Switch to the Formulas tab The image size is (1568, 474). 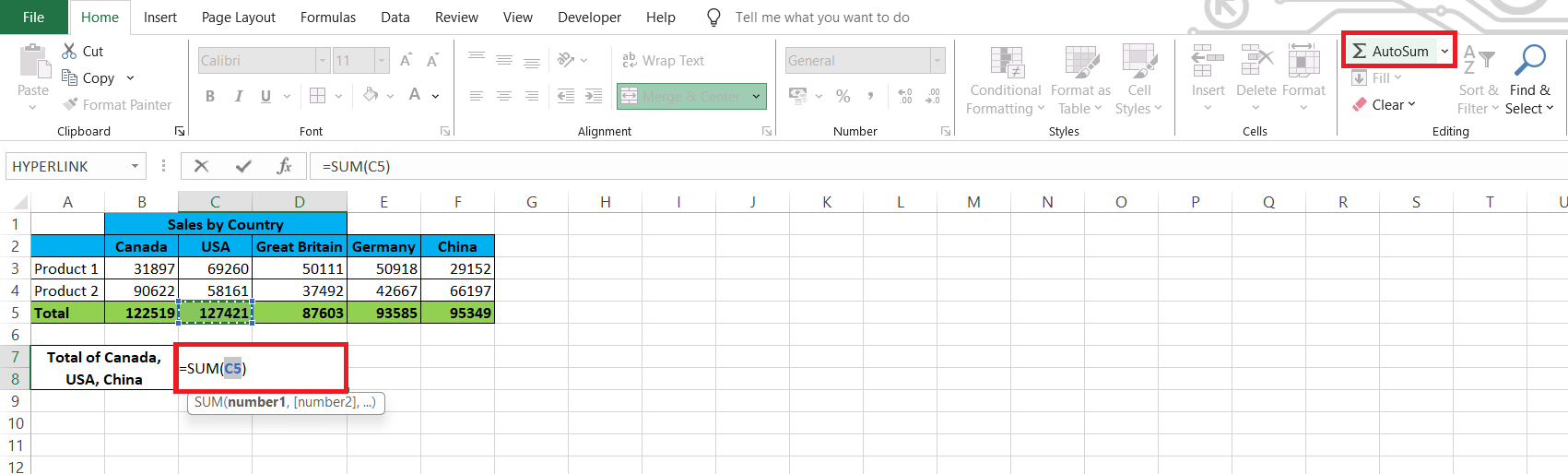[x=327, y=17]
